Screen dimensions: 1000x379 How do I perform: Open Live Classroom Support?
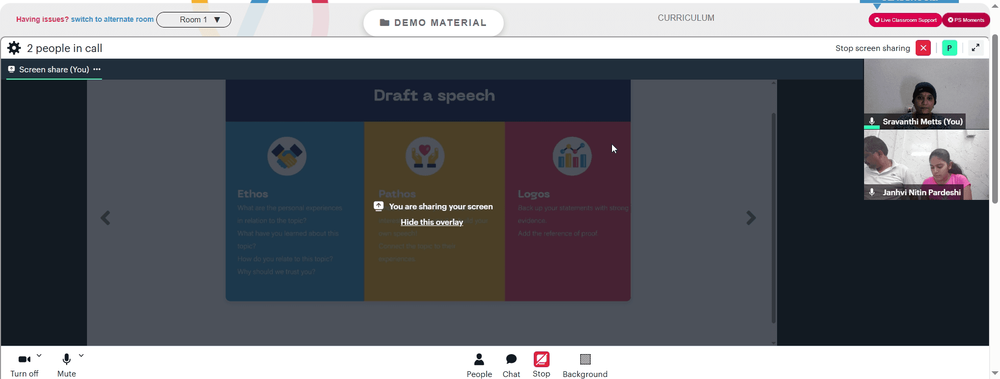tap(905, 20)
